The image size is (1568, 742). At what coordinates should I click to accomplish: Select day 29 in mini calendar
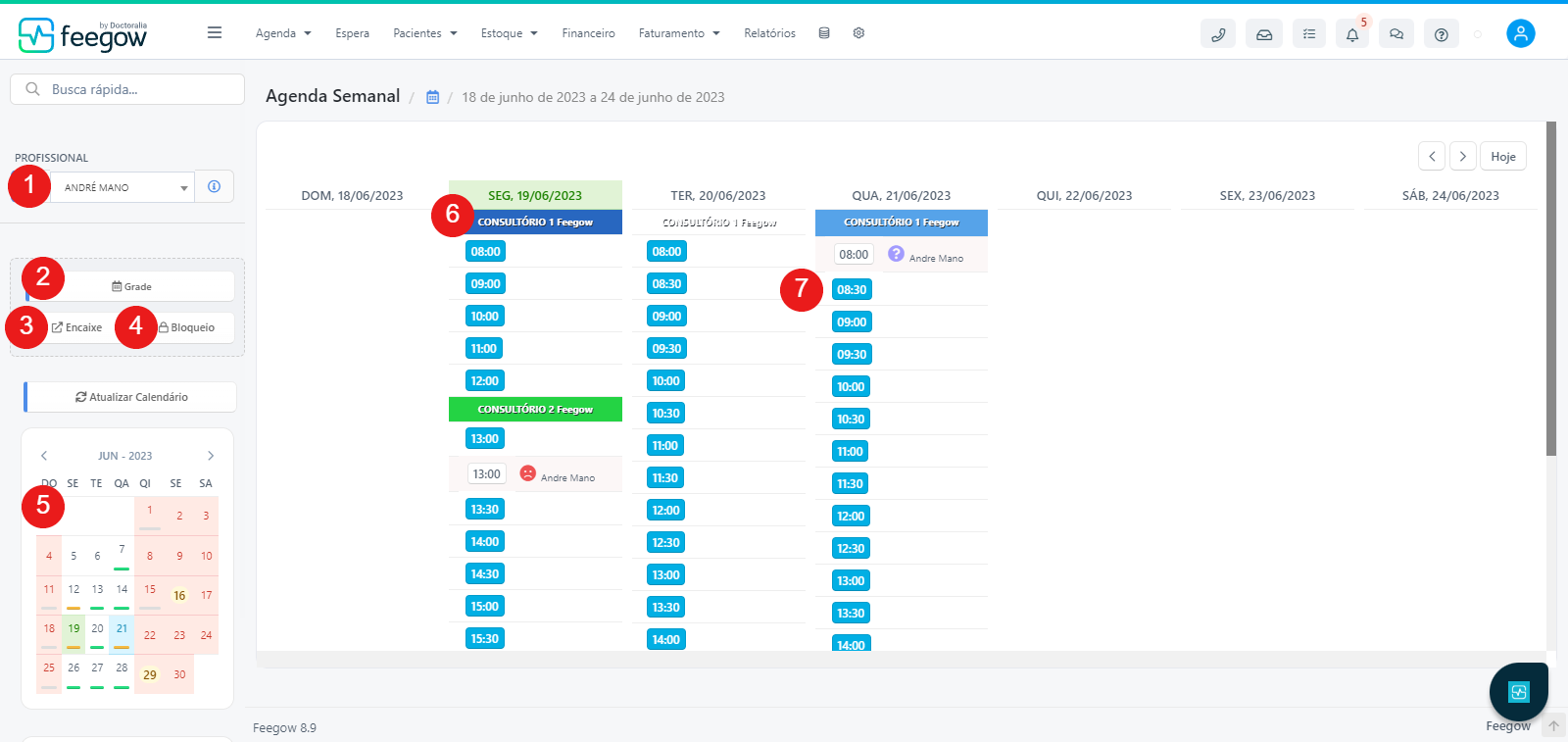[149, 674]
